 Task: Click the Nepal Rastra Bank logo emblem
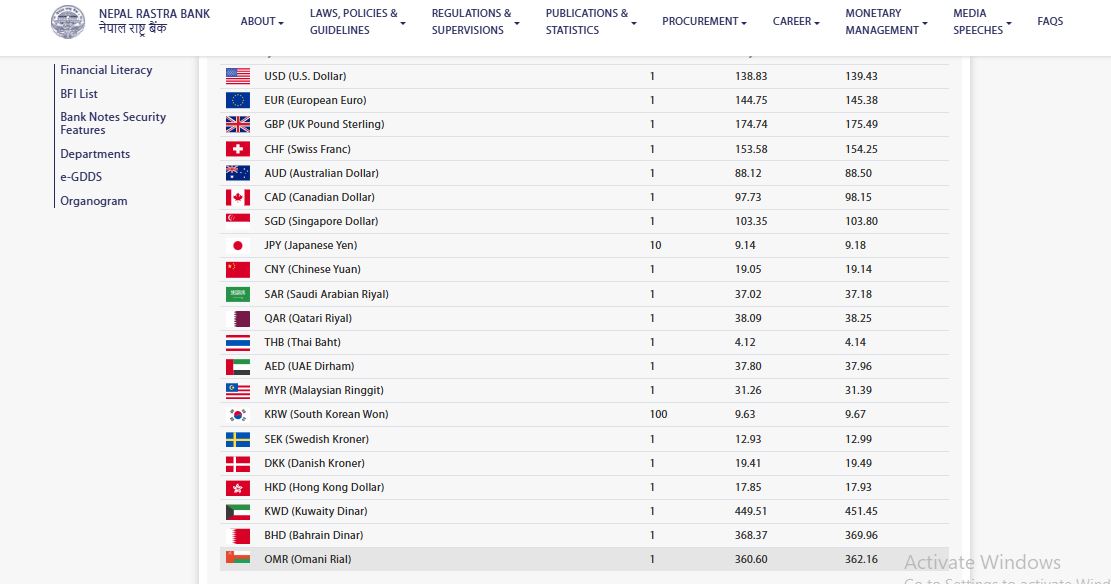click(68, 22)
